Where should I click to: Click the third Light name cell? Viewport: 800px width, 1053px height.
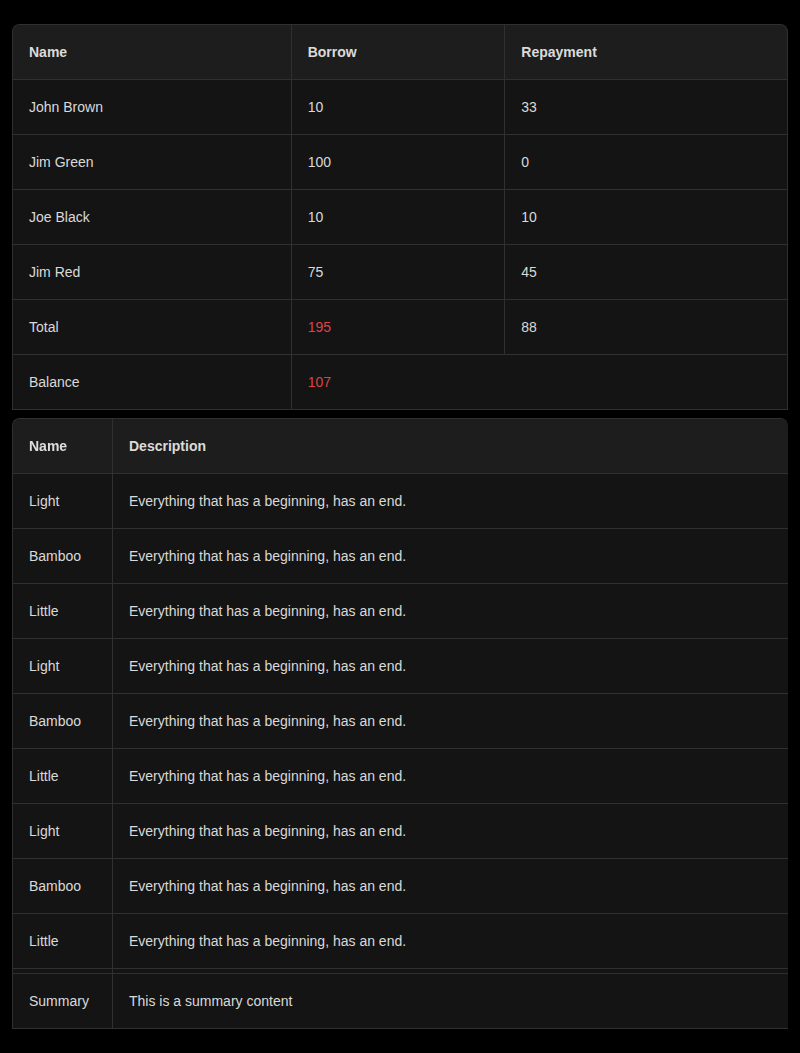pyautogui.click(x=44, y=831)
